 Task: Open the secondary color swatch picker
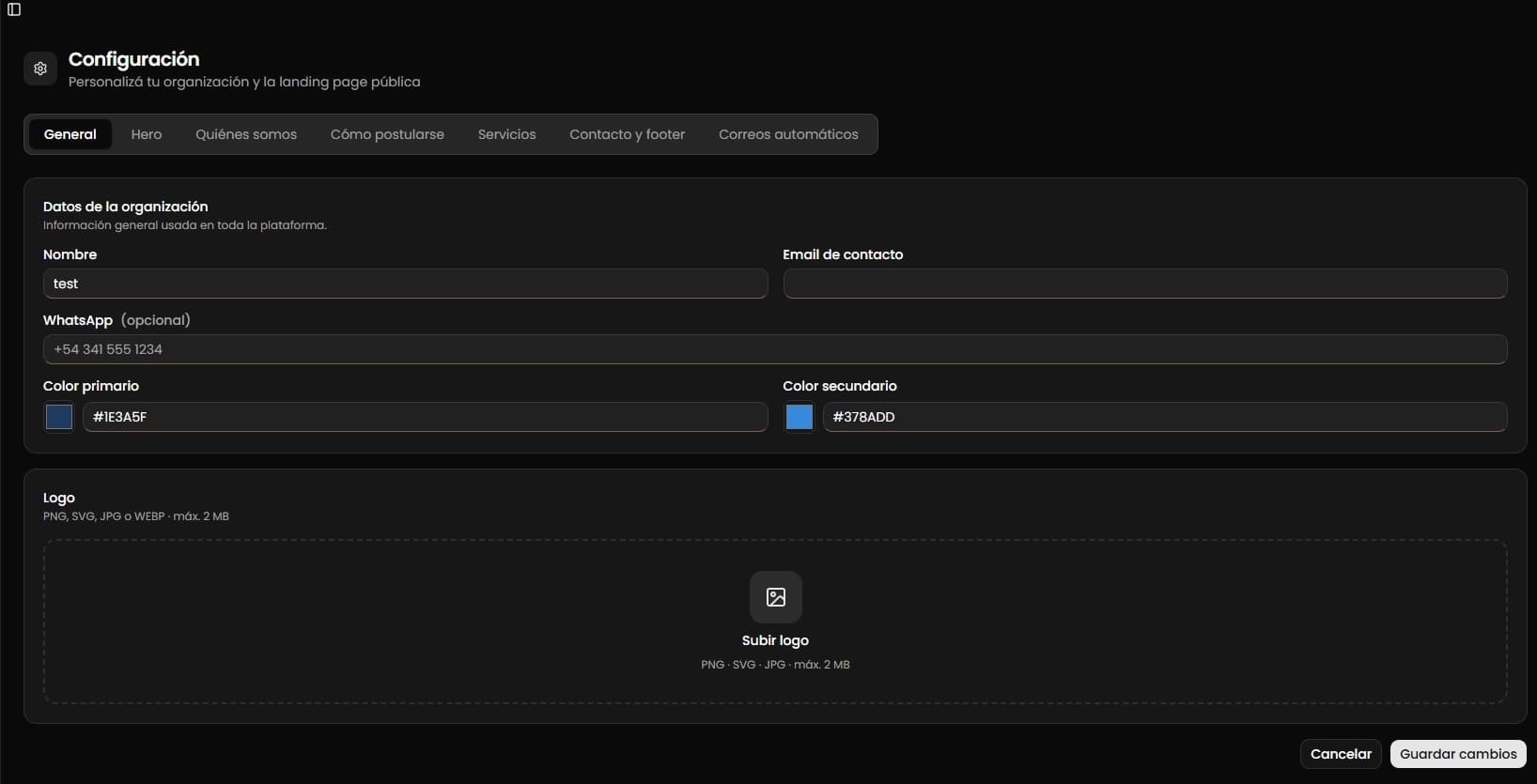(x=800, y=417)
